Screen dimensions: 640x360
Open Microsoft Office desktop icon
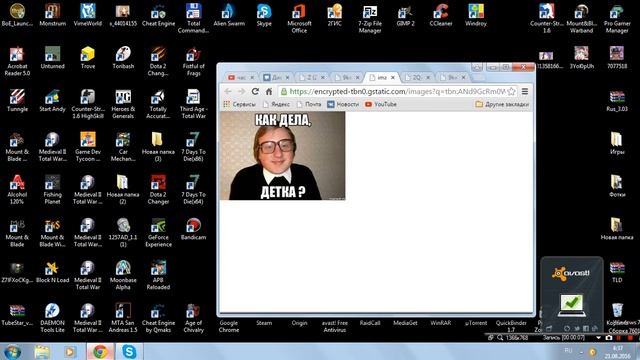(x=299, y=18)
